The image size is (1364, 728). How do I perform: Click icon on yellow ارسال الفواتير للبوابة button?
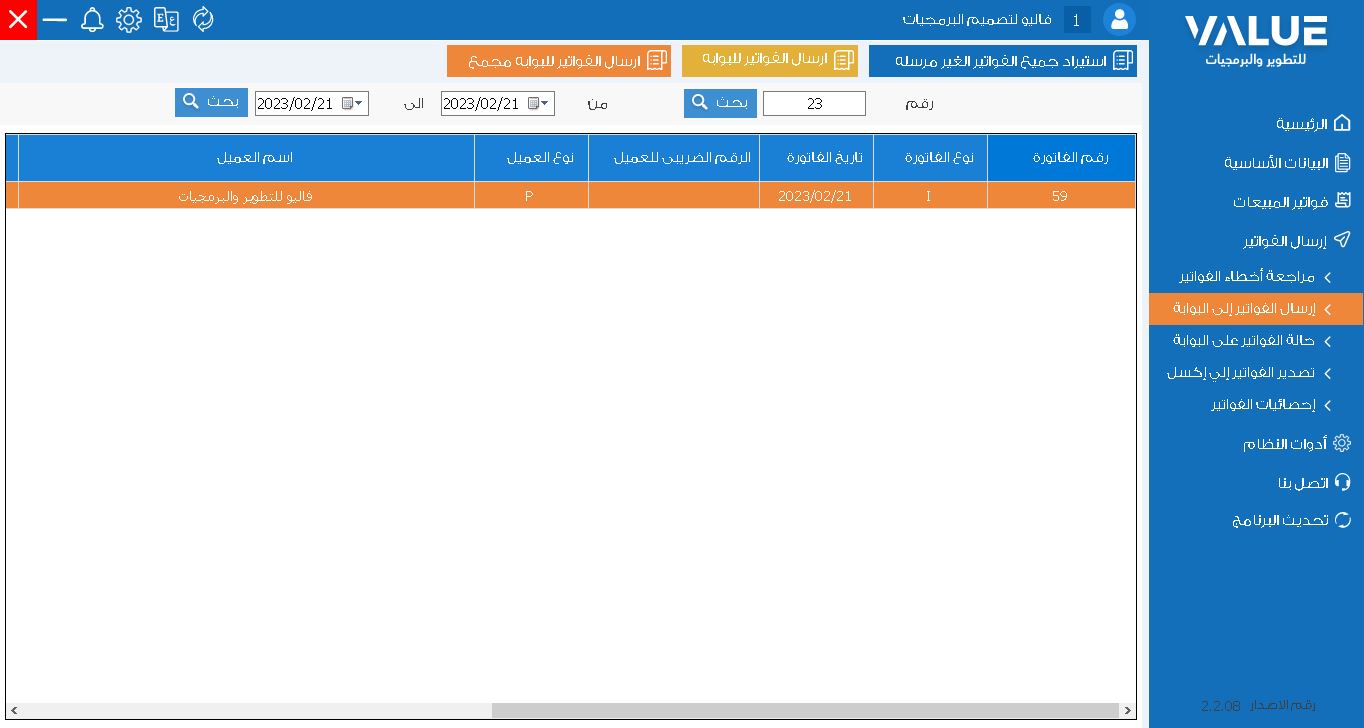click(x=845, y=60)
